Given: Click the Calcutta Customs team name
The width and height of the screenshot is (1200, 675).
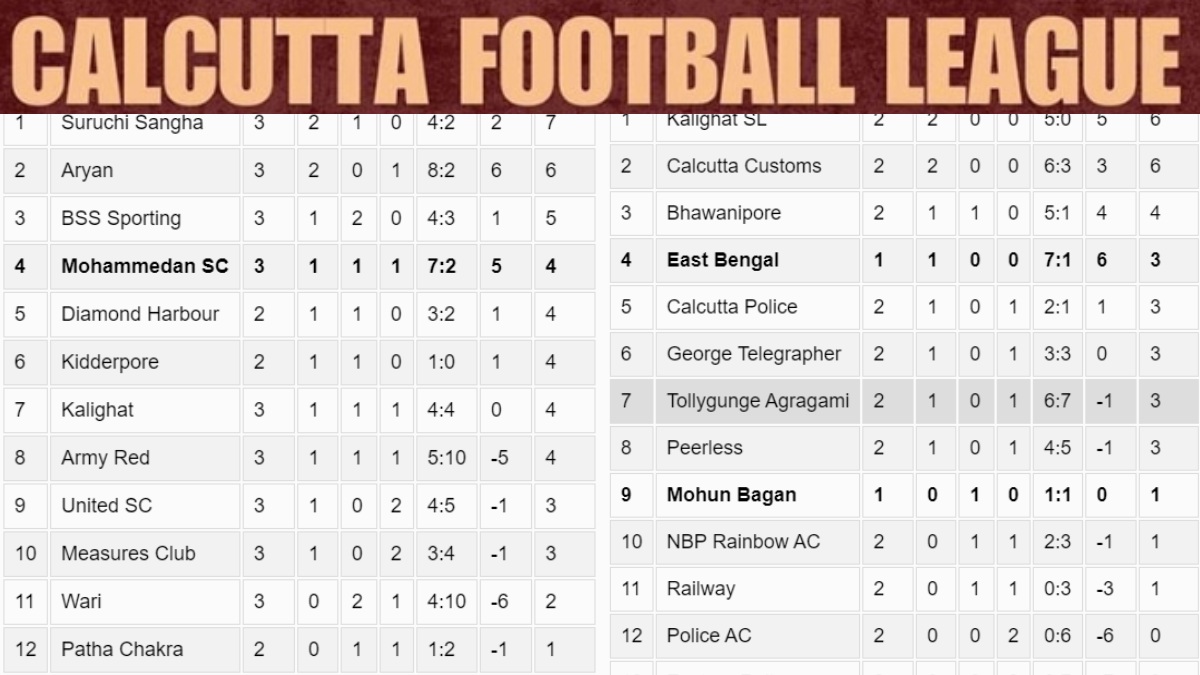Looking at the screenshot, I should (x=744, y=166).
